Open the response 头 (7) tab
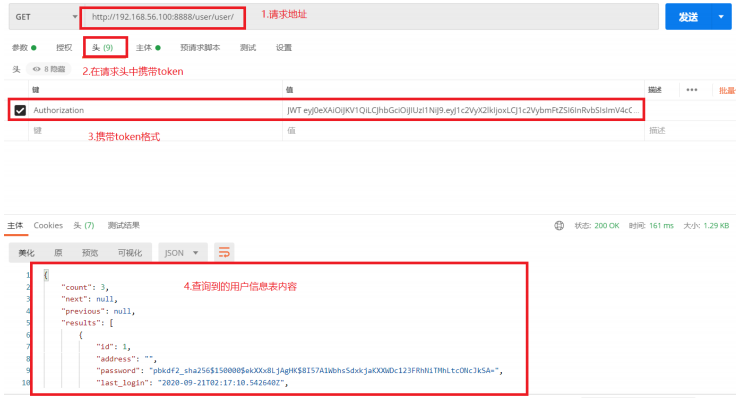The height and width of the screenshot is (406, 744). [84, 225]
